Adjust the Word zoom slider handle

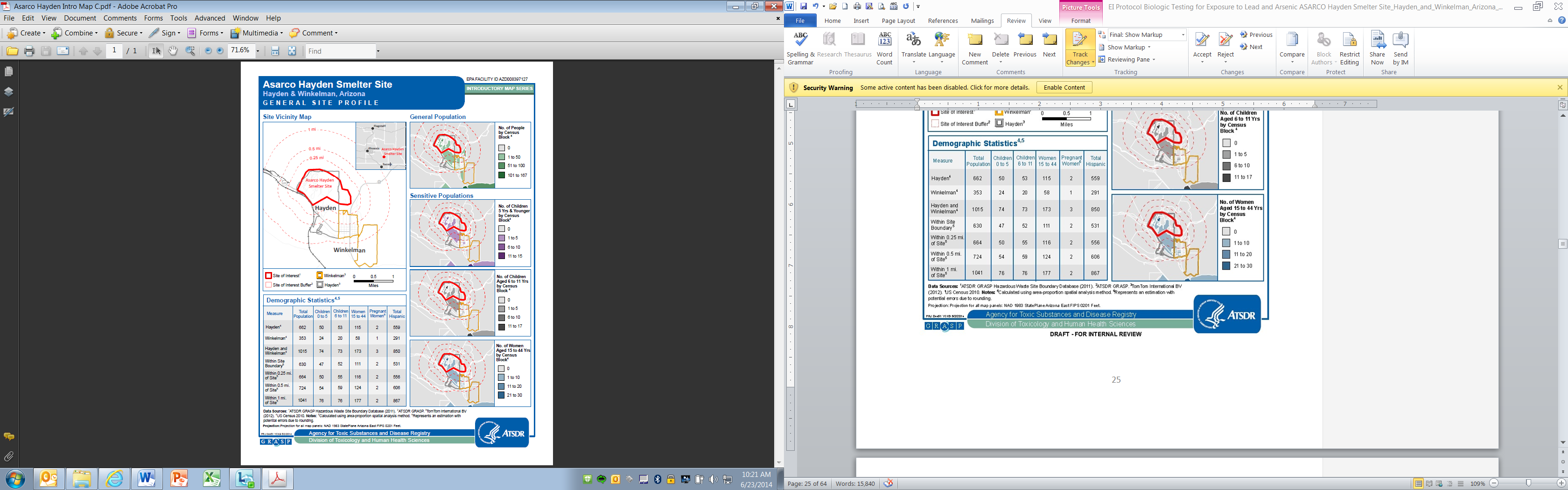click(1528, 483)
